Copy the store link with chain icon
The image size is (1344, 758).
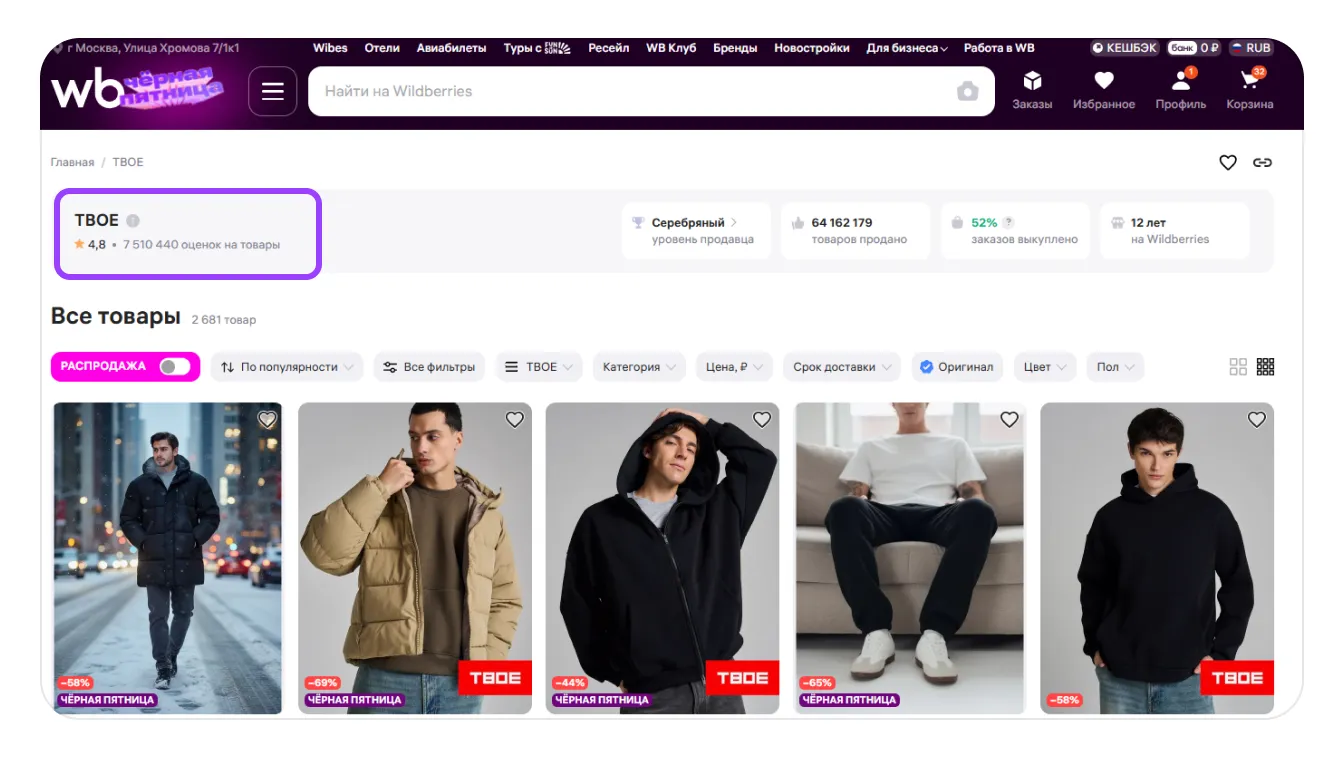point(1262,163)
